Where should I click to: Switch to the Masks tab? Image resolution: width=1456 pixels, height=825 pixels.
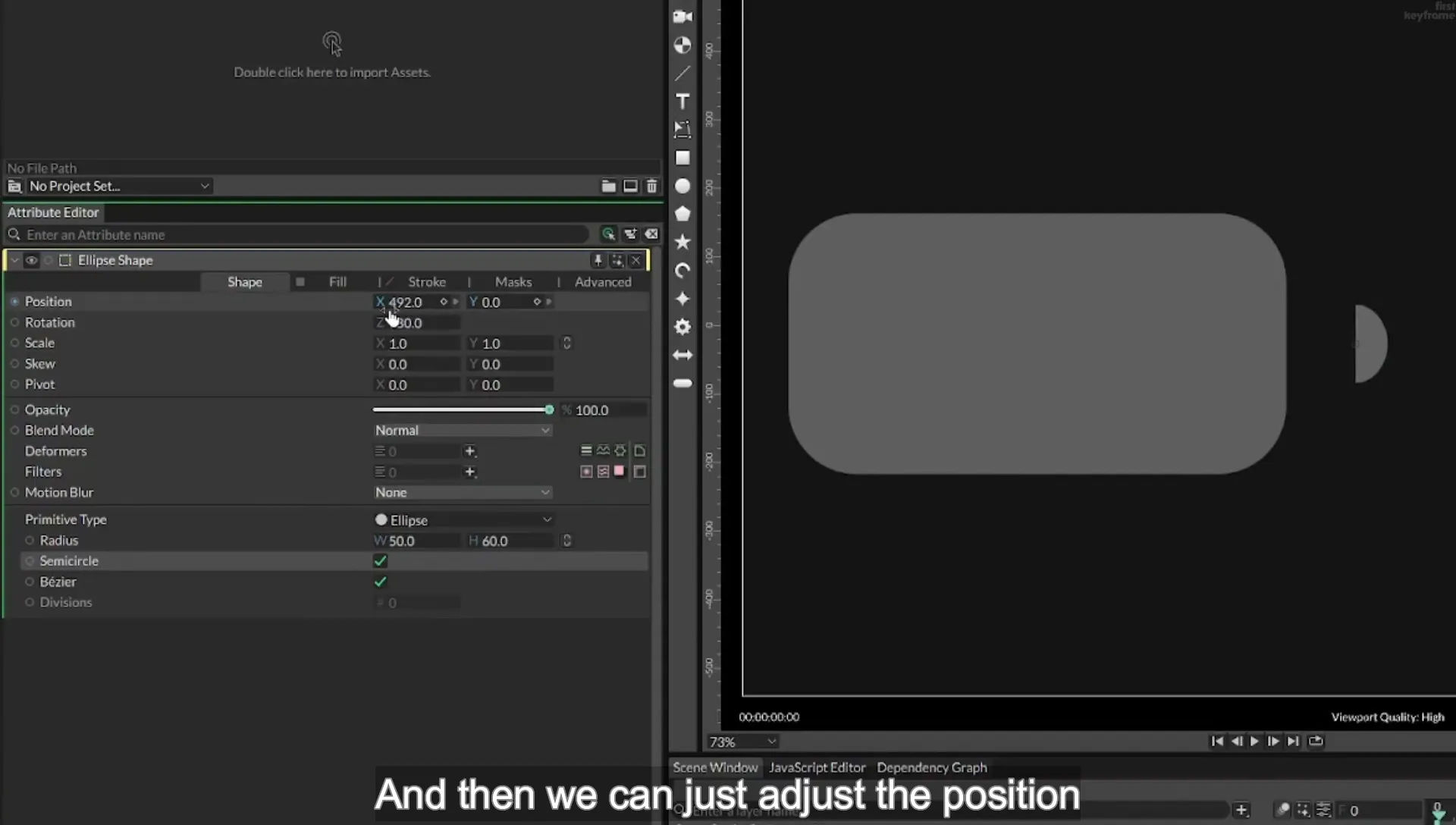(513, 282)
